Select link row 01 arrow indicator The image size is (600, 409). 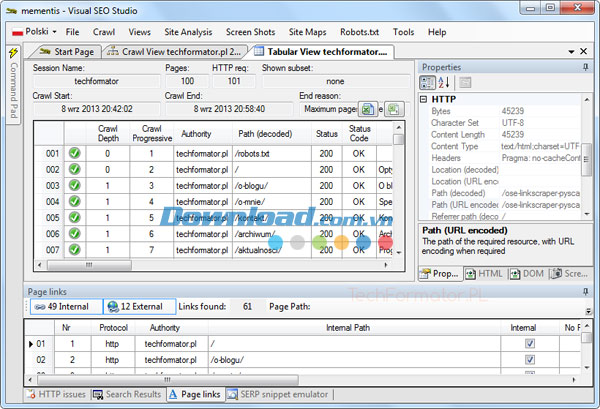pyautogui.click(x=31, y=344)
